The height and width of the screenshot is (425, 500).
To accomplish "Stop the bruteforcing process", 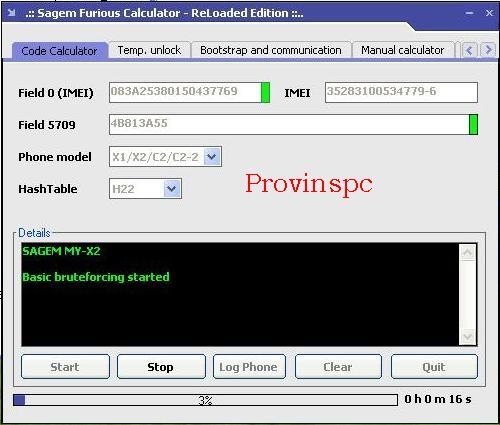I will [161, 367].
